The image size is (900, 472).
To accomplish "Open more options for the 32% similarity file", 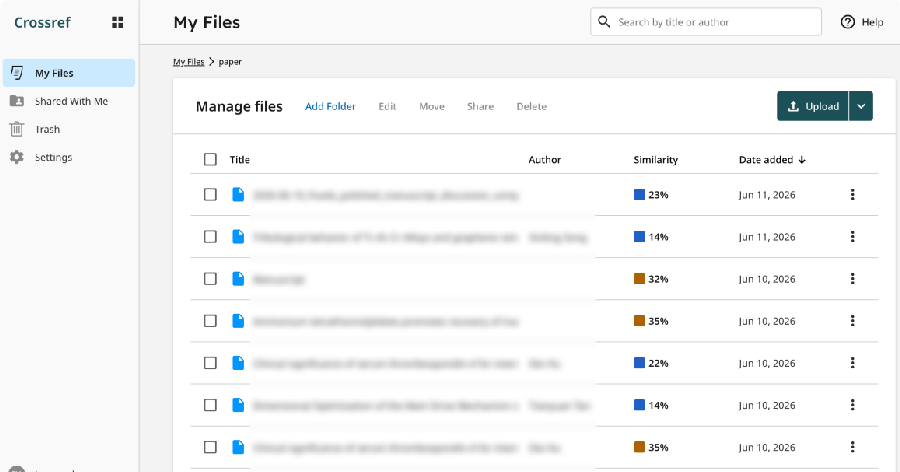I will (x=852, y=278).
